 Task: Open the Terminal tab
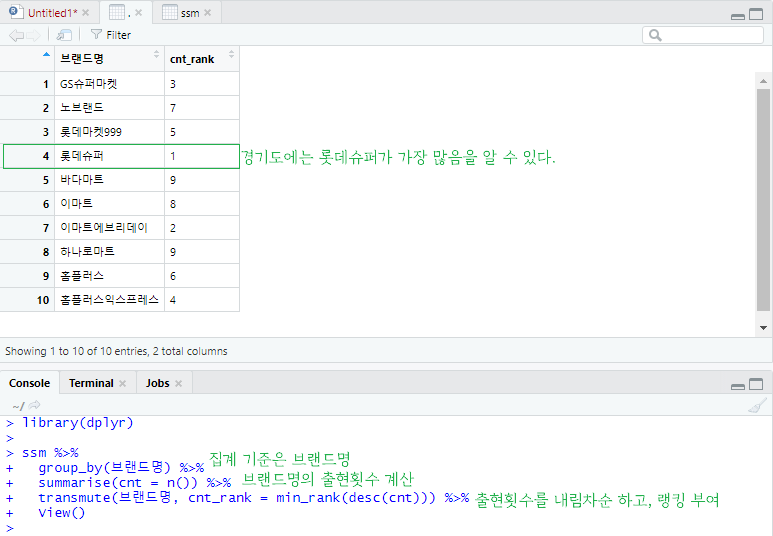tap(91, 383)
